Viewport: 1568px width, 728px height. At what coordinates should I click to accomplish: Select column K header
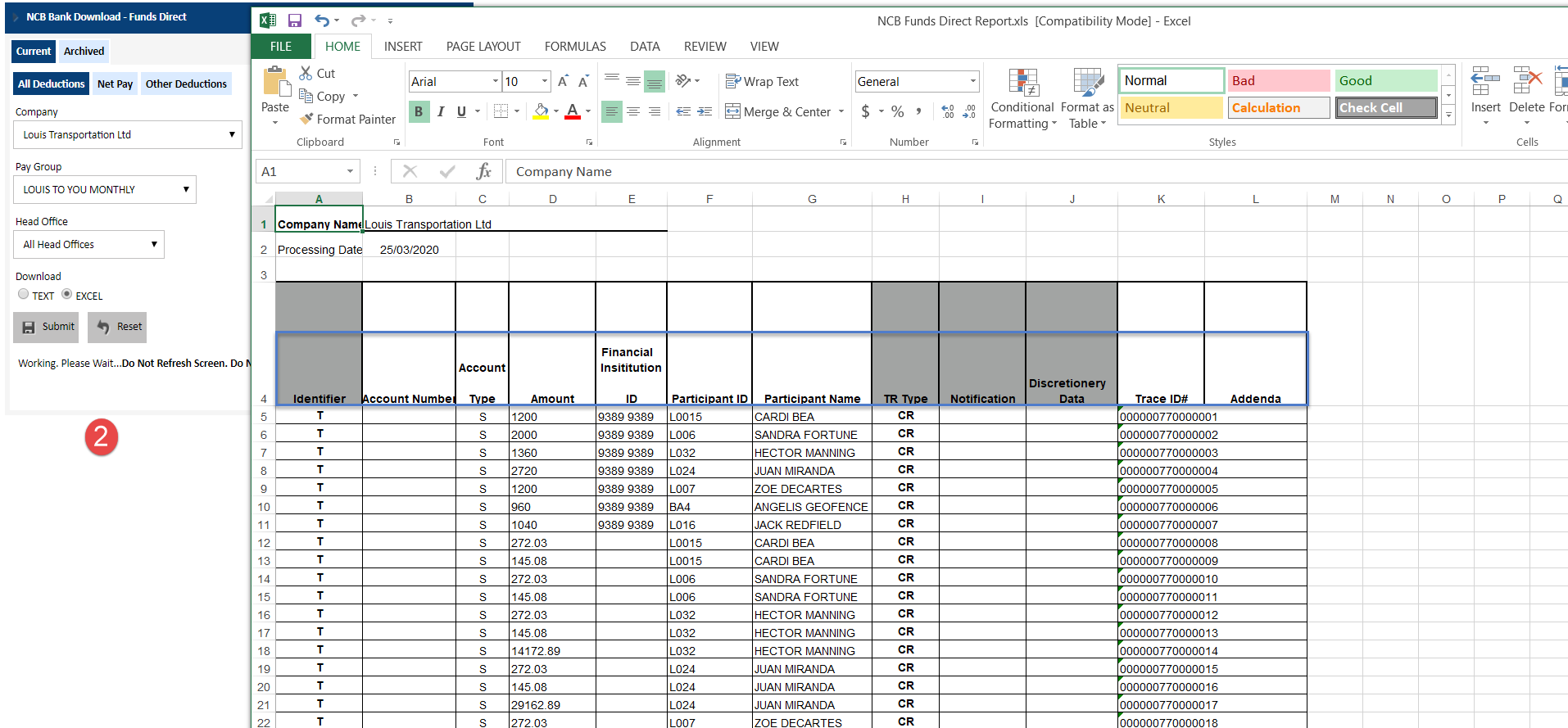1161,199
